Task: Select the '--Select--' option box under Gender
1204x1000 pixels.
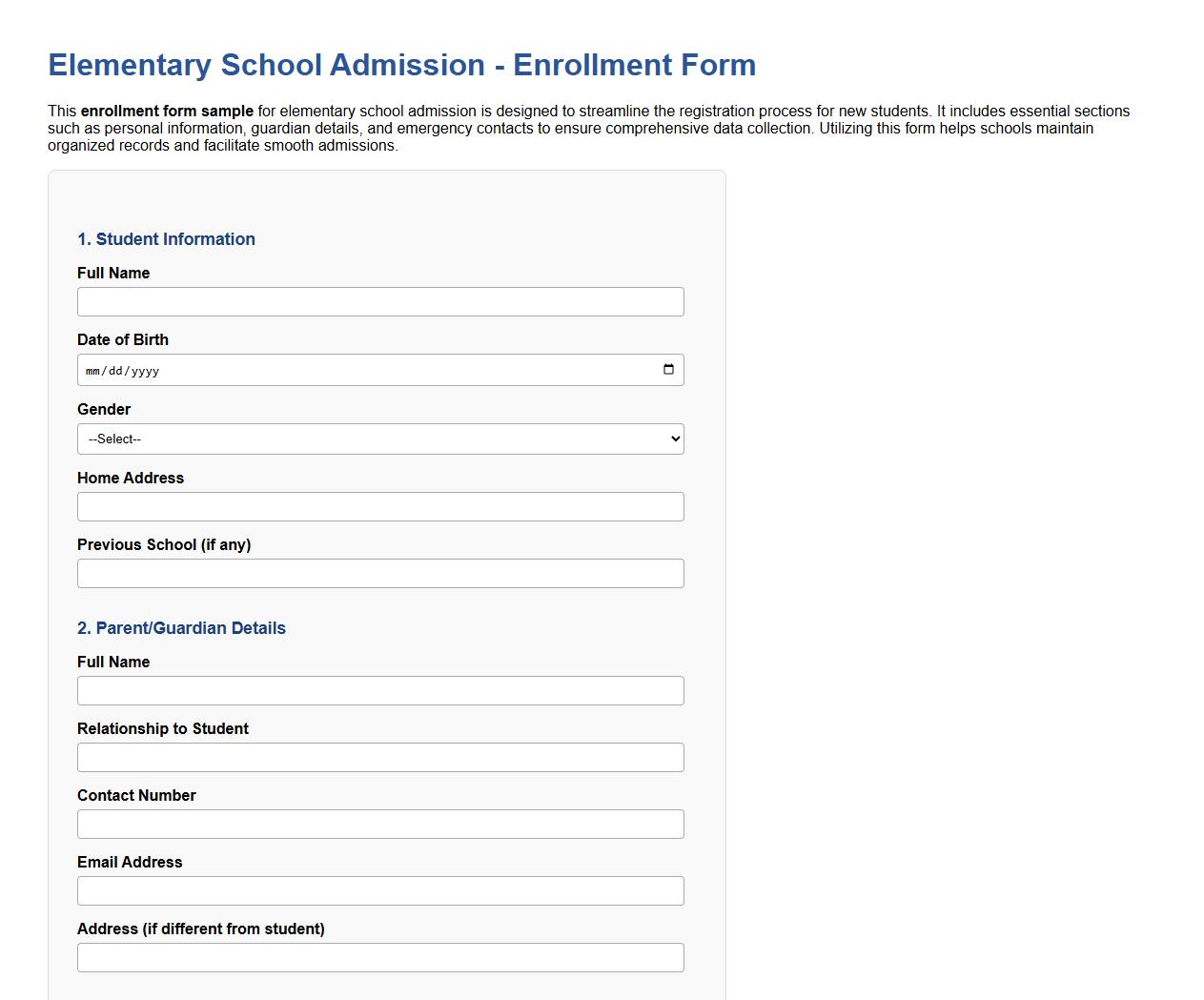Action: 380,439
